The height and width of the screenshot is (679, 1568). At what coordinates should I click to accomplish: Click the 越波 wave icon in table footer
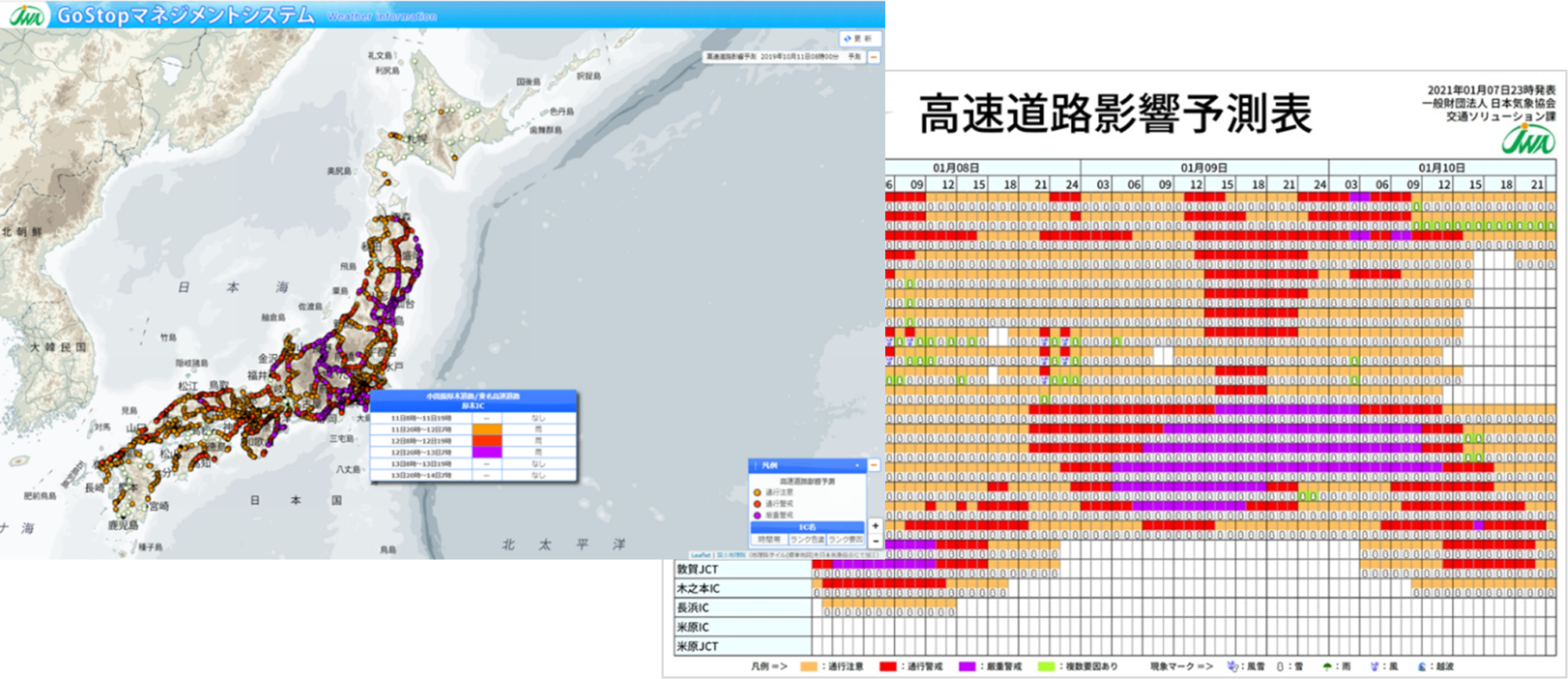tap(1422, 667)
